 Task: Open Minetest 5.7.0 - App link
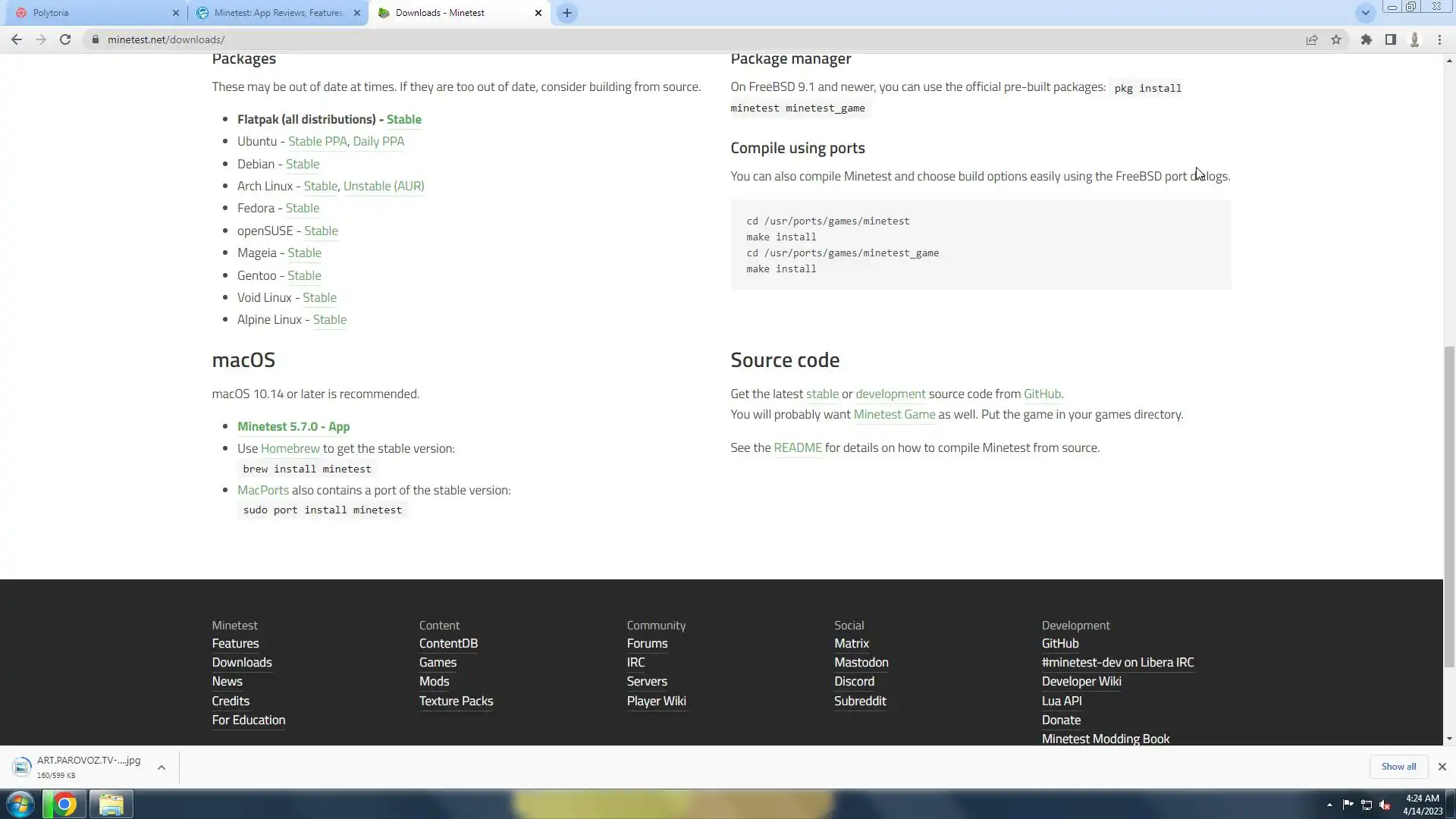(293, 426)
